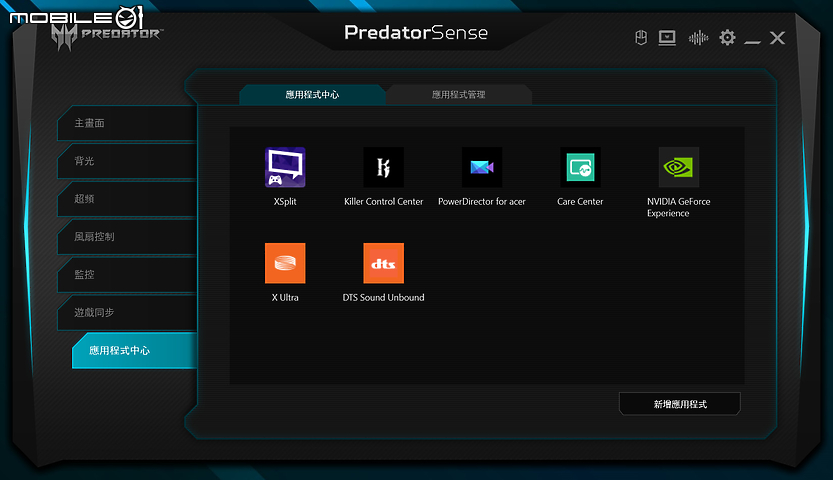Launch the XSplit app icon

[x=285, y=167]
